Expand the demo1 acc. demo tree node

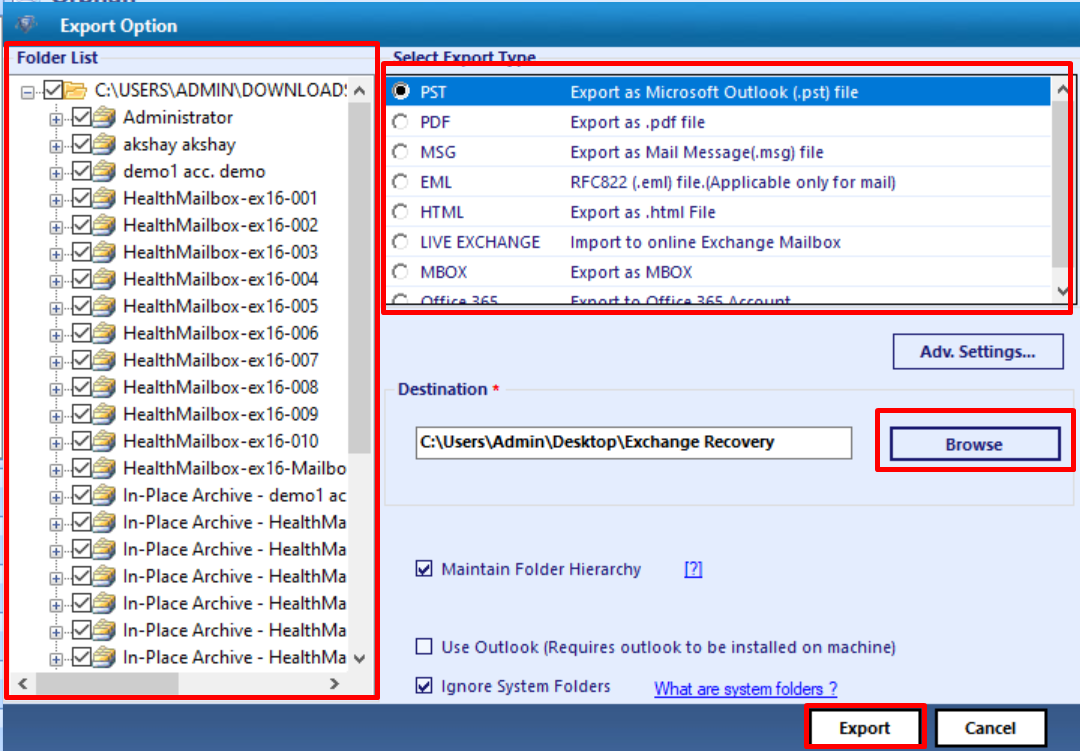56,173
